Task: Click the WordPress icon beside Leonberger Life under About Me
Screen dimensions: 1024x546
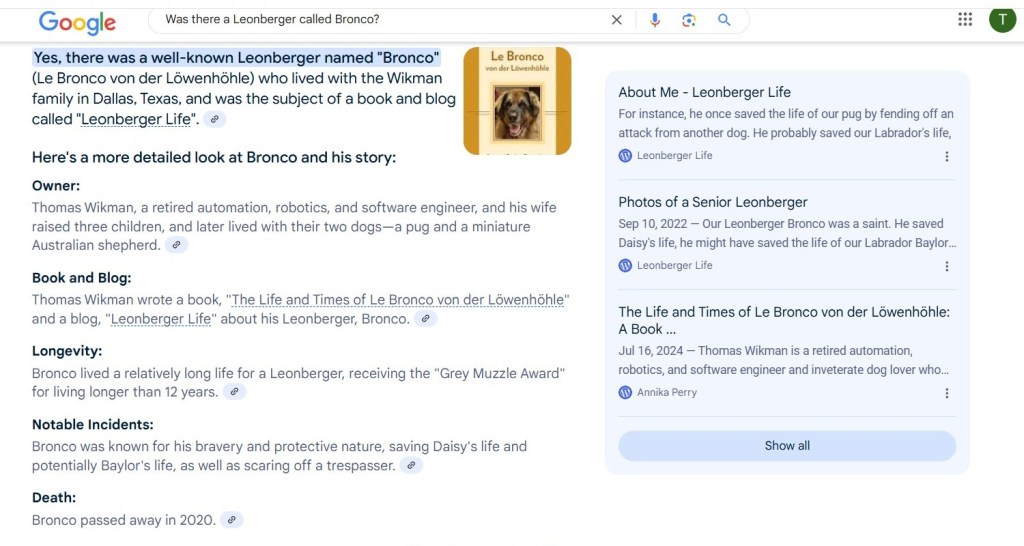Action: click(625, 155)
